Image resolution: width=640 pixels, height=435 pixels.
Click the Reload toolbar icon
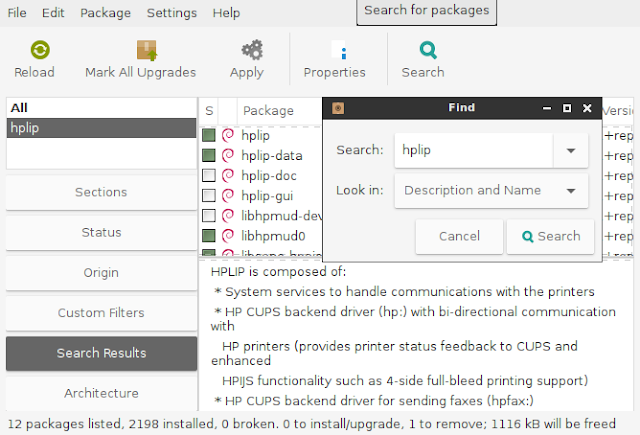pos(40,50)
